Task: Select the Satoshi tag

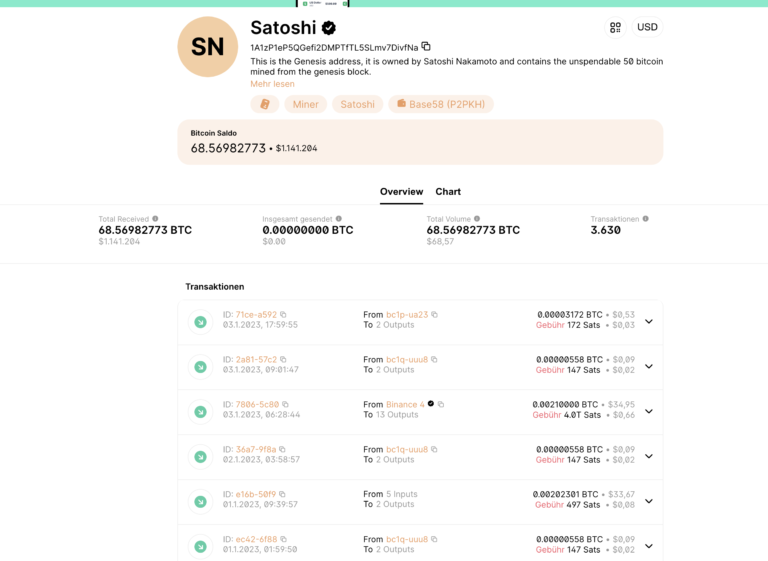Action: click(x=358, y=104)
